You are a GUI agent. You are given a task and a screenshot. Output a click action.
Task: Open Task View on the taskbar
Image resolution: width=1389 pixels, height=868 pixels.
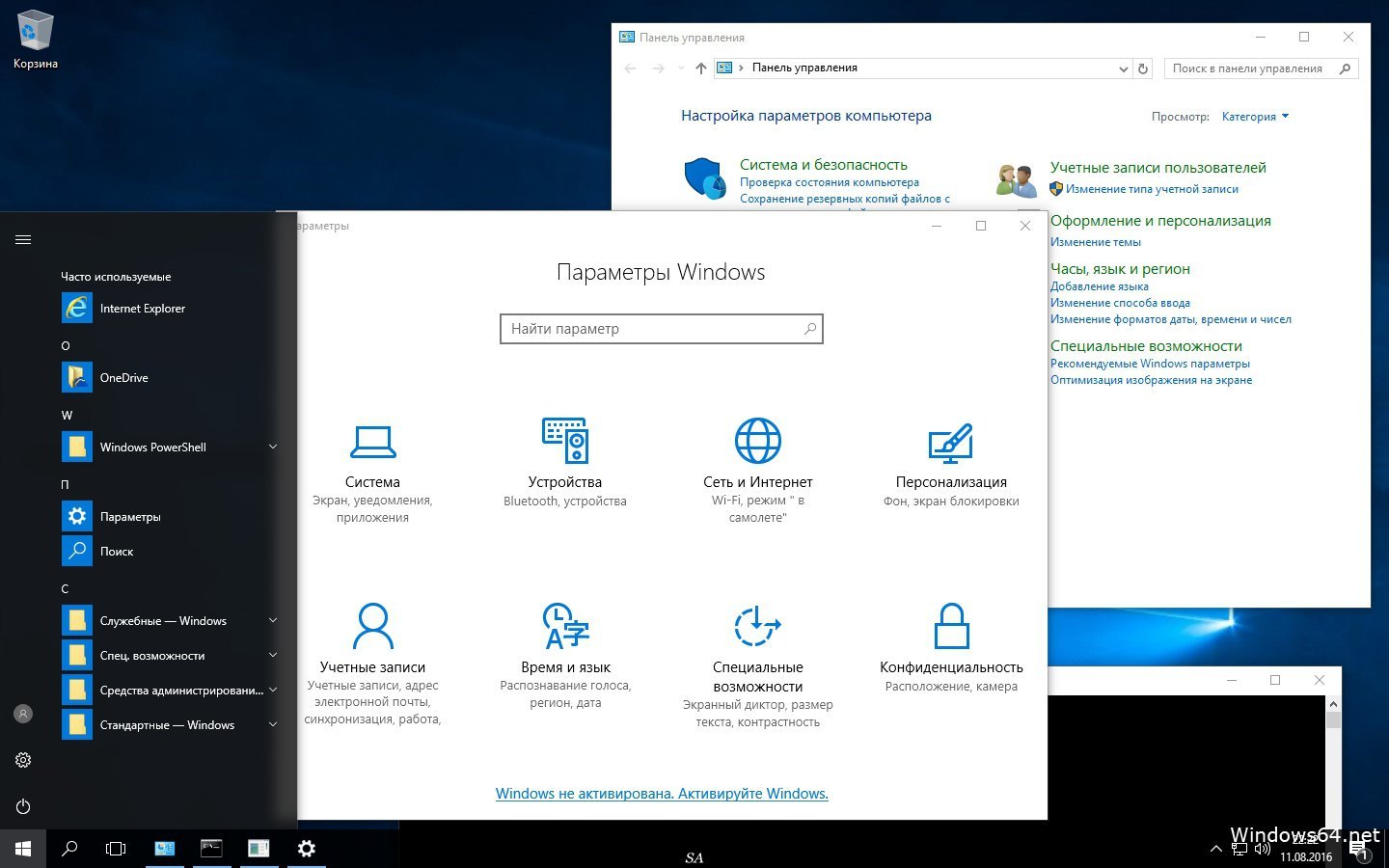pos(116,849)
